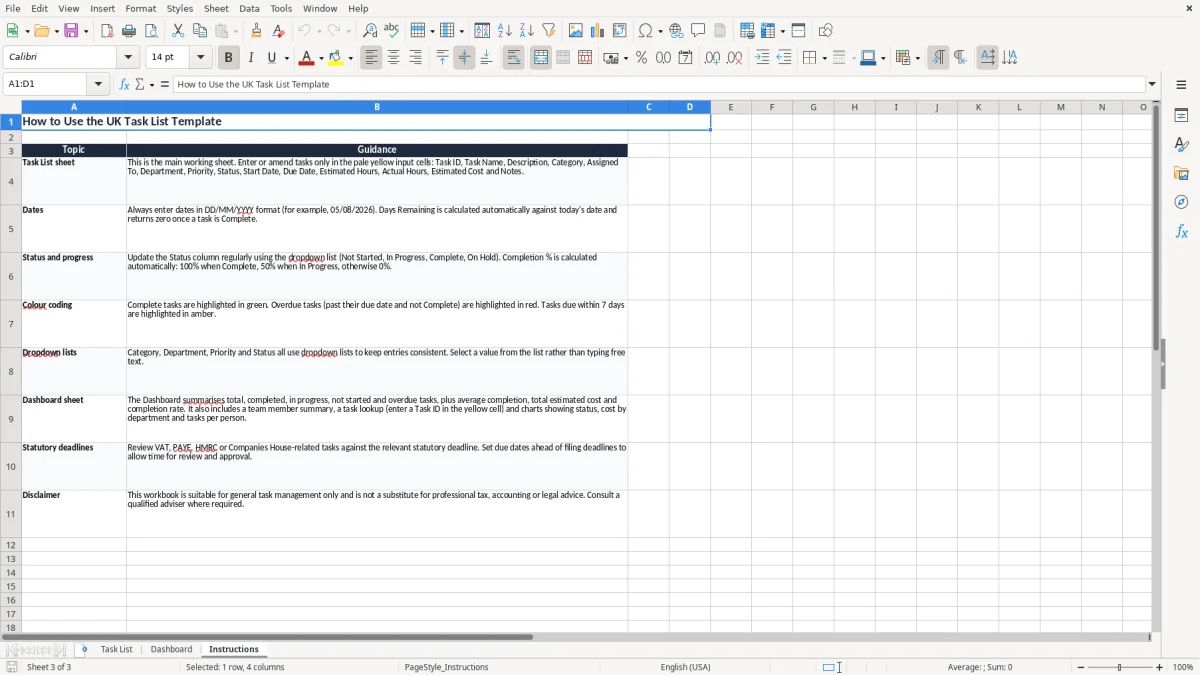
Task: Click the Open folder icon
Action: (41, 31)
